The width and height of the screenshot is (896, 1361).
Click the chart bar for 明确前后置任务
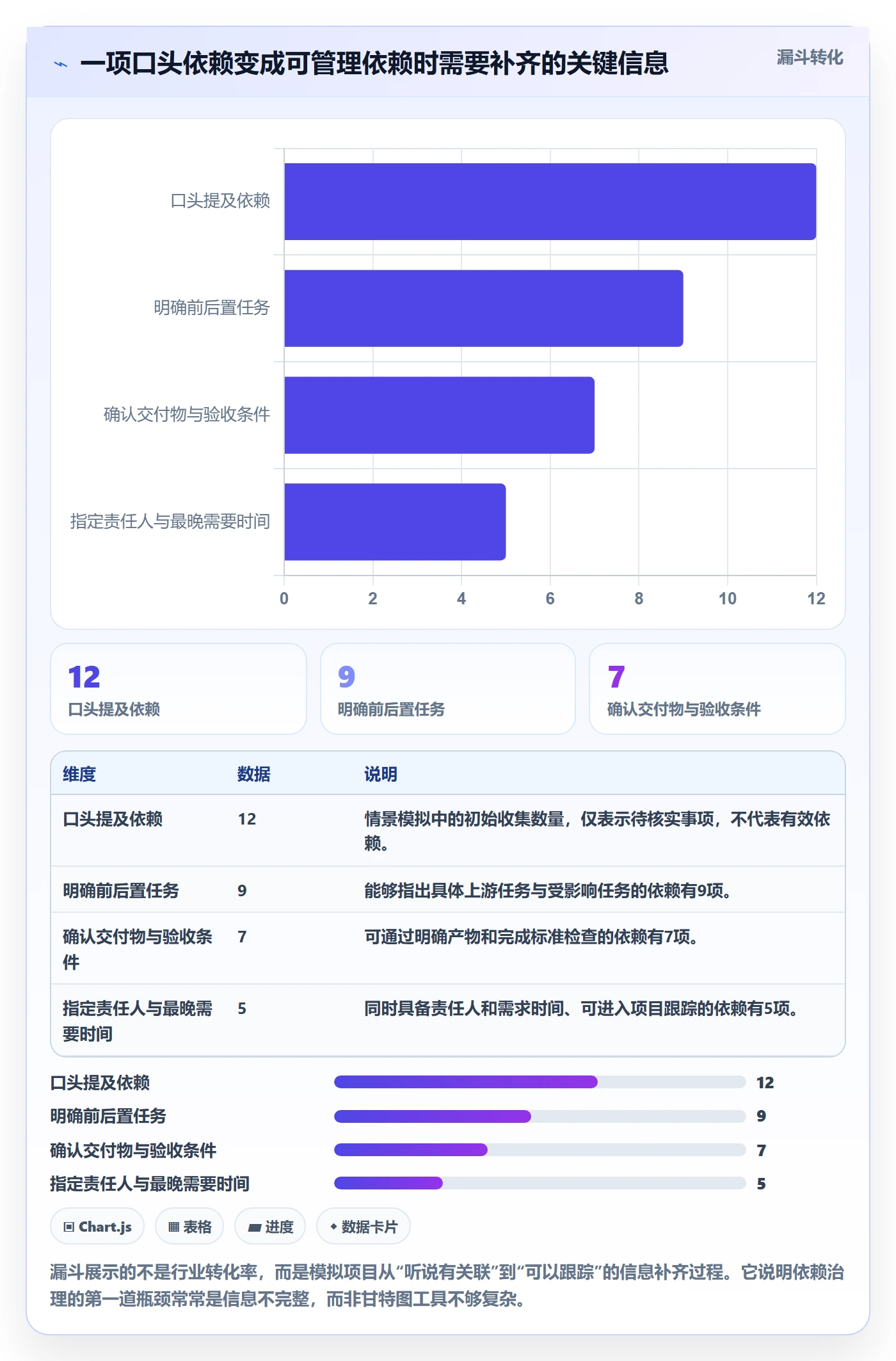483,309
